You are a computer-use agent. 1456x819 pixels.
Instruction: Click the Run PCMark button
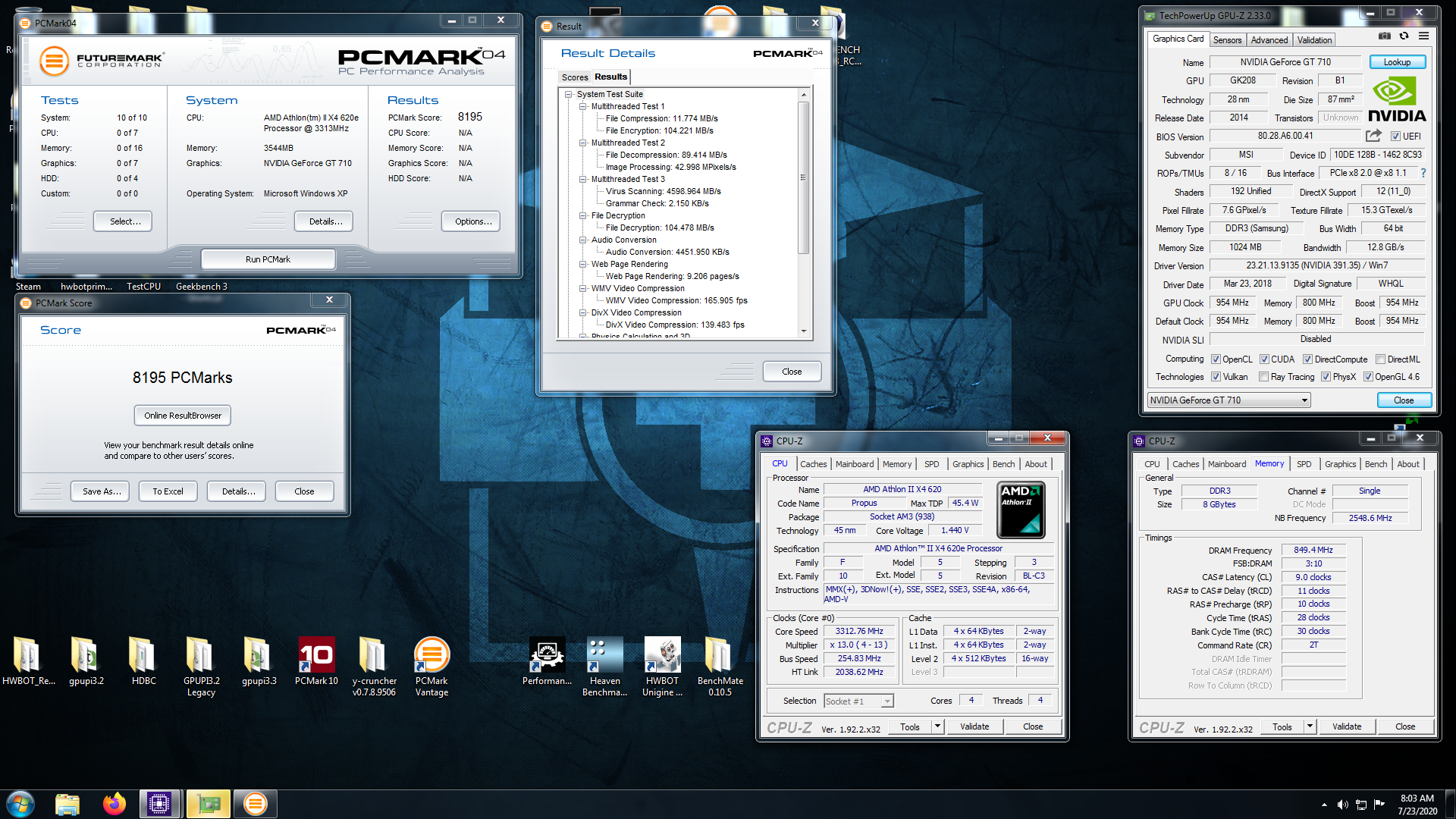click(268, 259)
